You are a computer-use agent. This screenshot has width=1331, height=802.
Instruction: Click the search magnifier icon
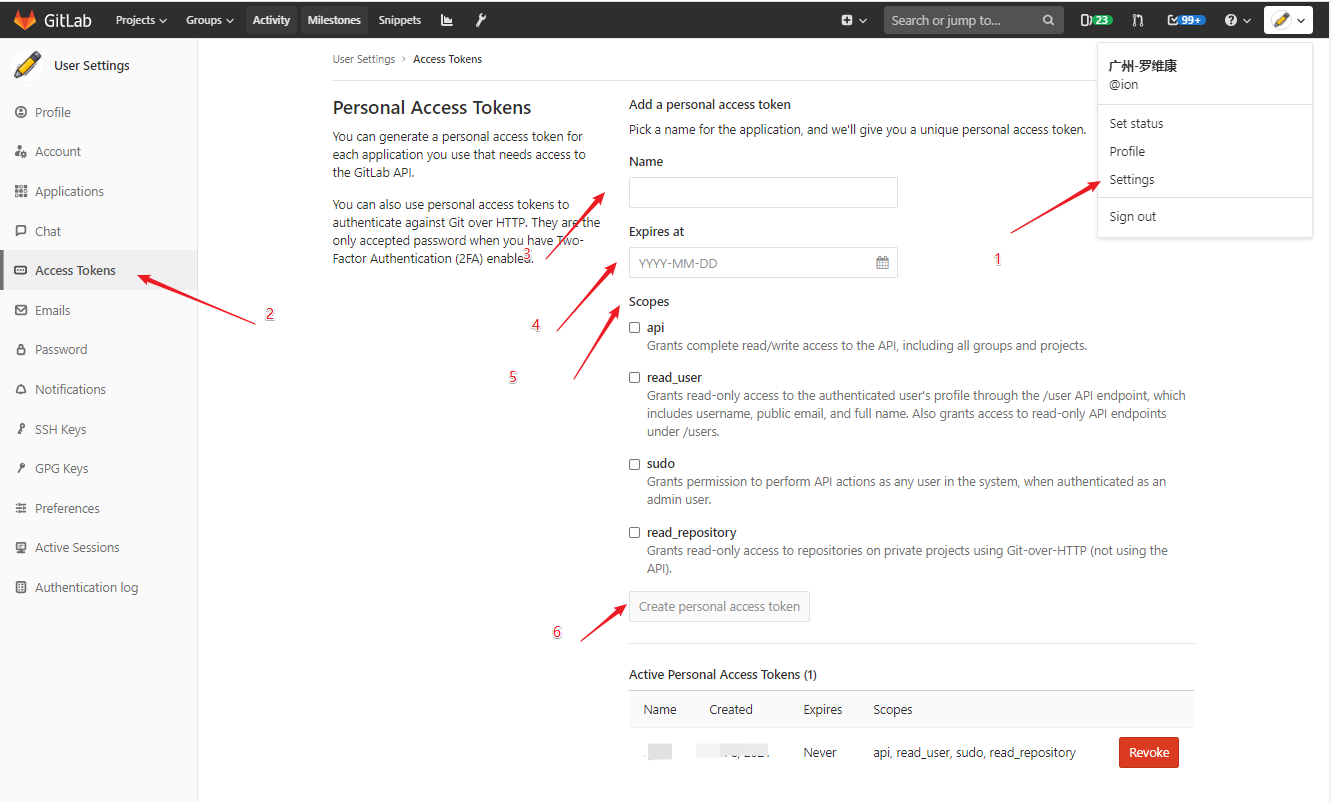point(1048,20)
